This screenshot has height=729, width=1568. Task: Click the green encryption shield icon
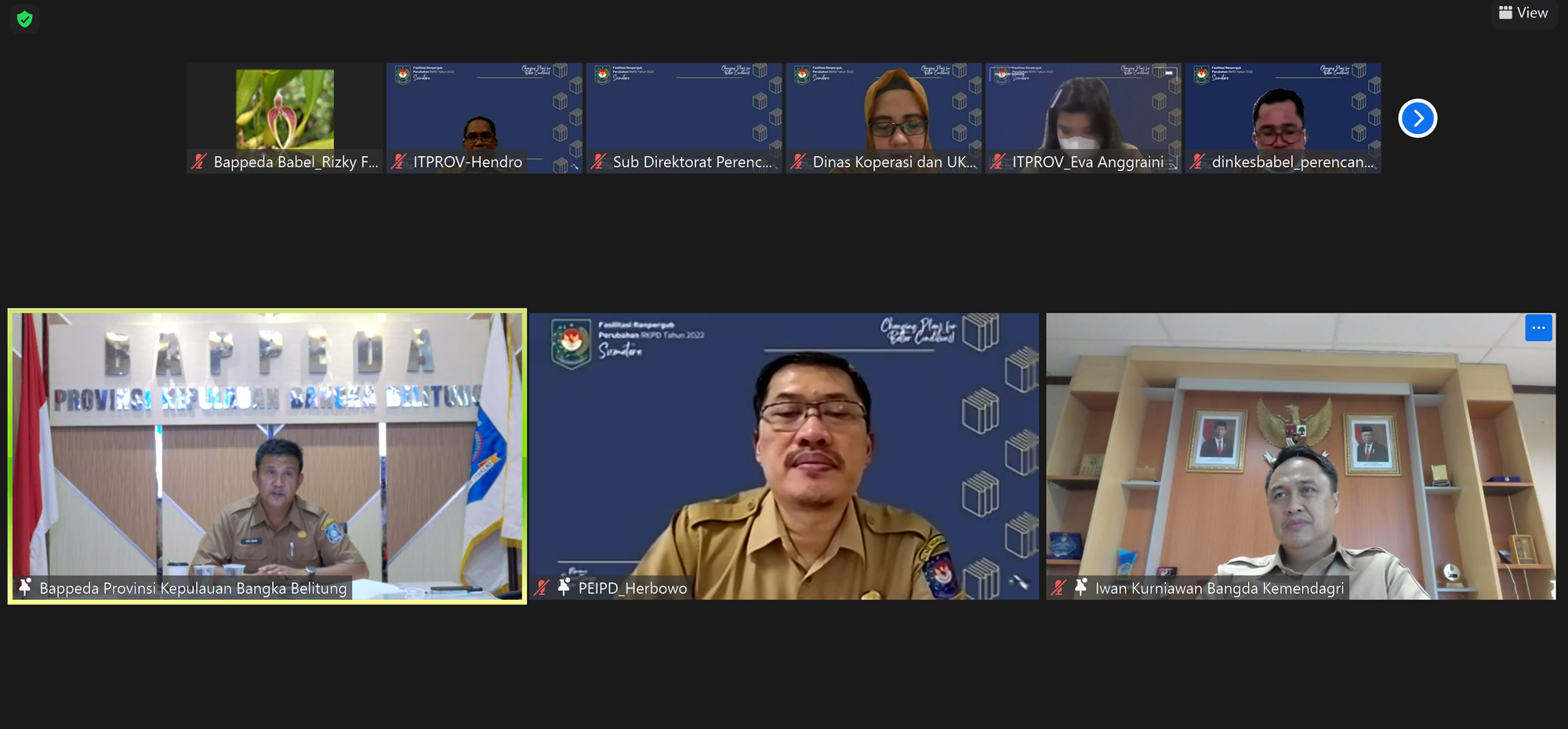click(x=24, y=19)
